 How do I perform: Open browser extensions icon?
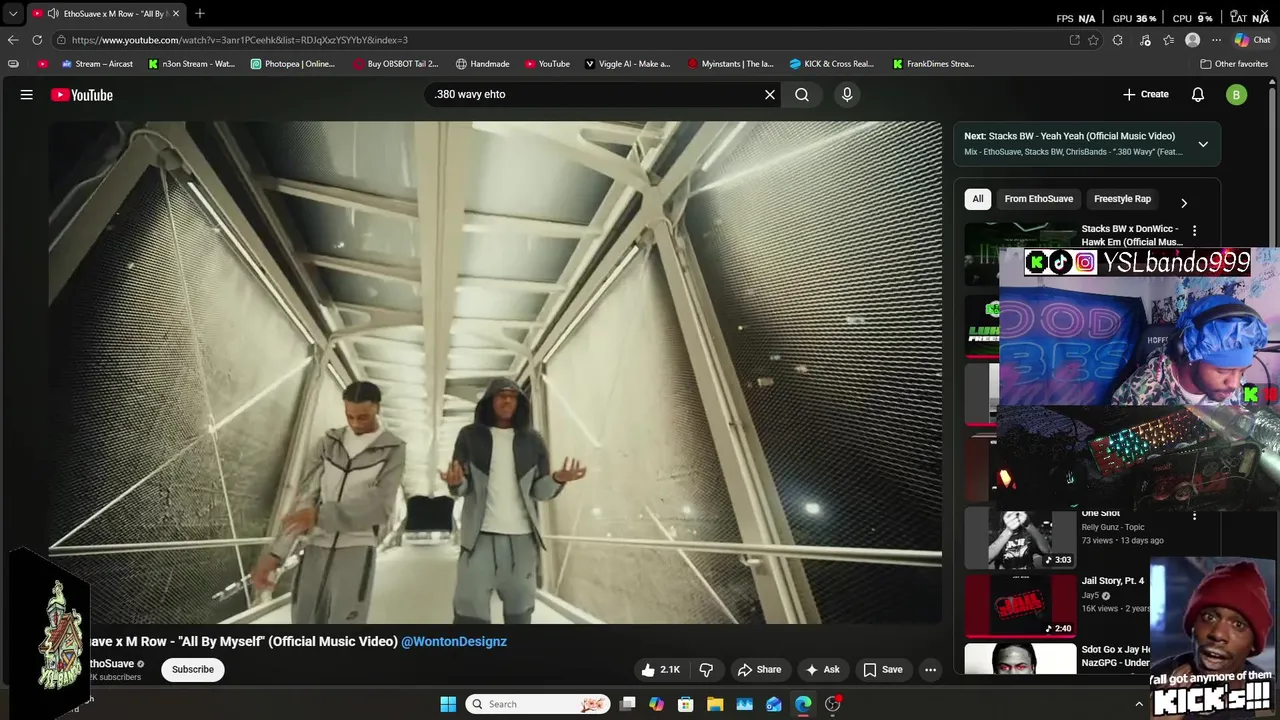[x=1118, y=40]
